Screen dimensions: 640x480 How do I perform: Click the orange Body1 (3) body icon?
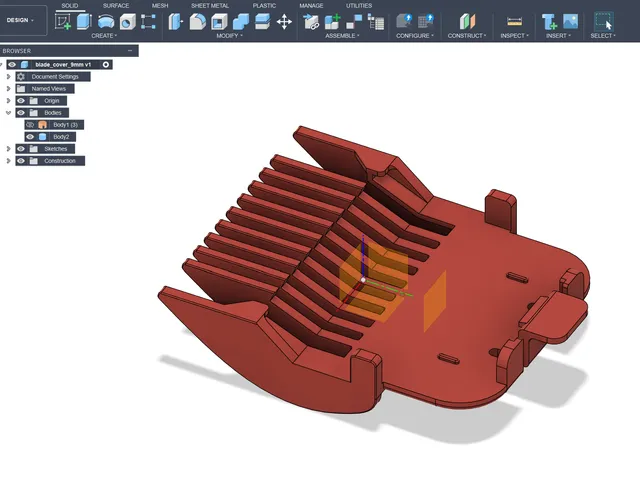coord(42,125)
